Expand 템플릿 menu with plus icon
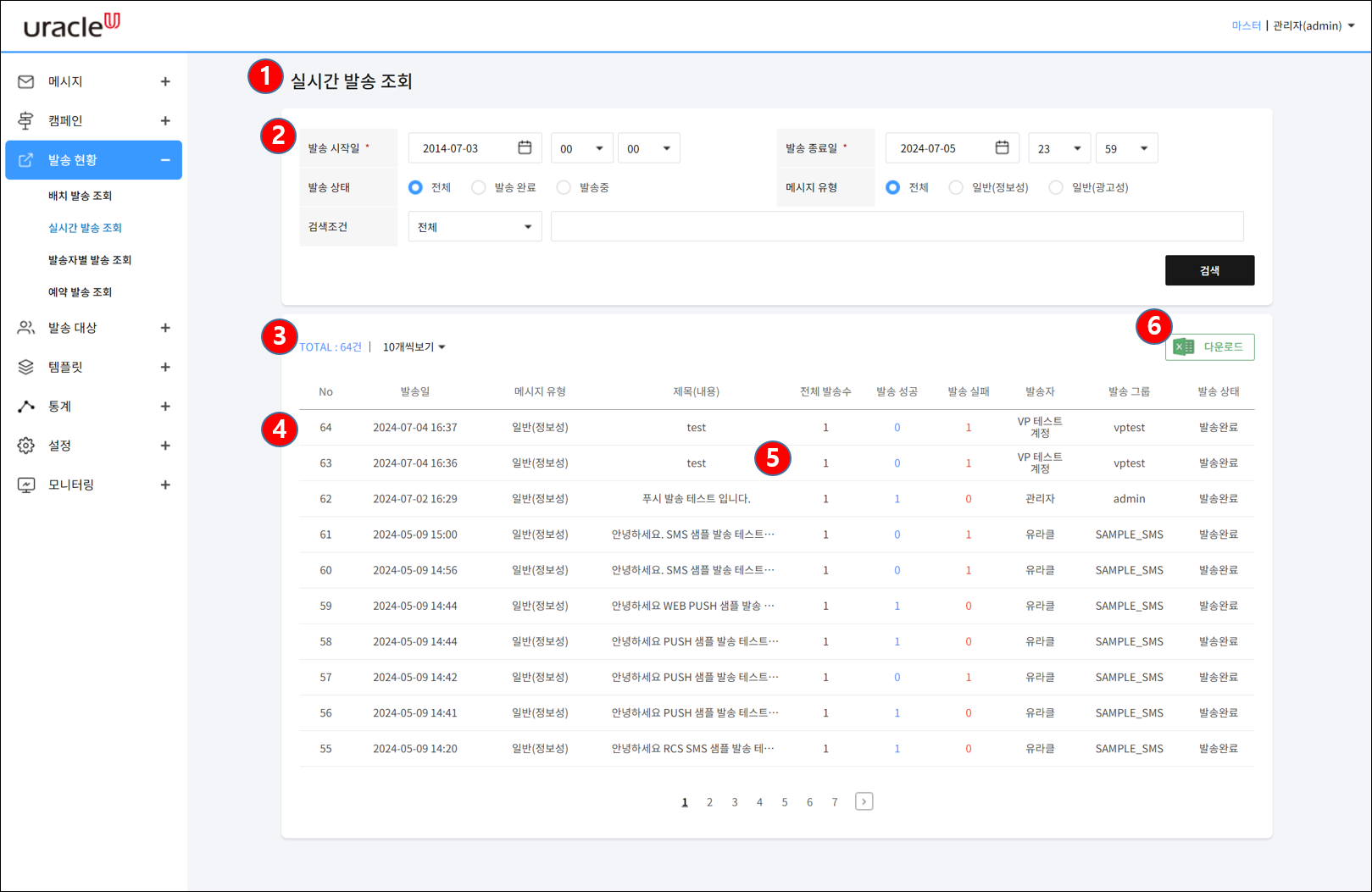 coord(165,367)
